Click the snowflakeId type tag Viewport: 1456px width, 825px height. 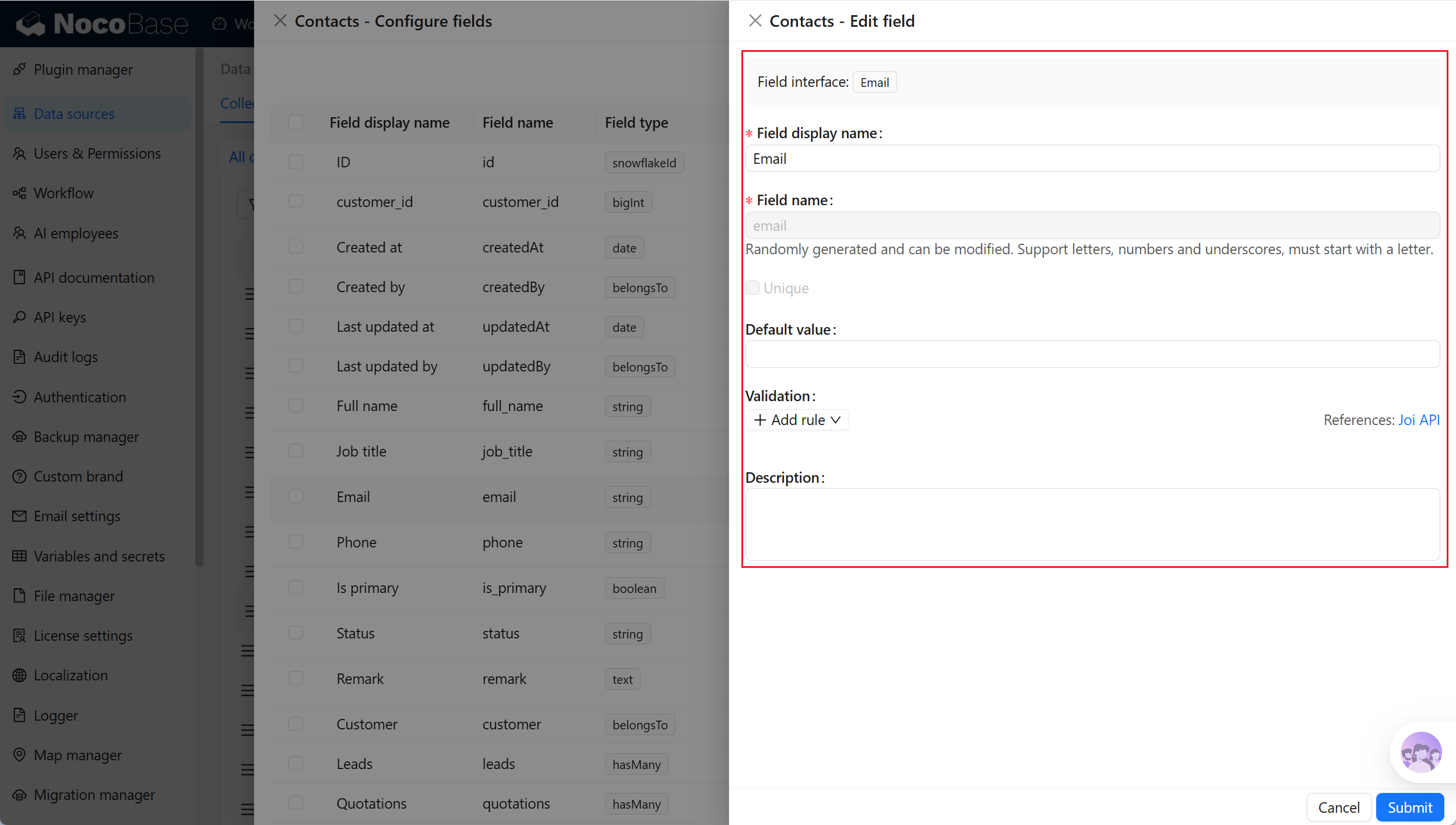click(644, 163)
